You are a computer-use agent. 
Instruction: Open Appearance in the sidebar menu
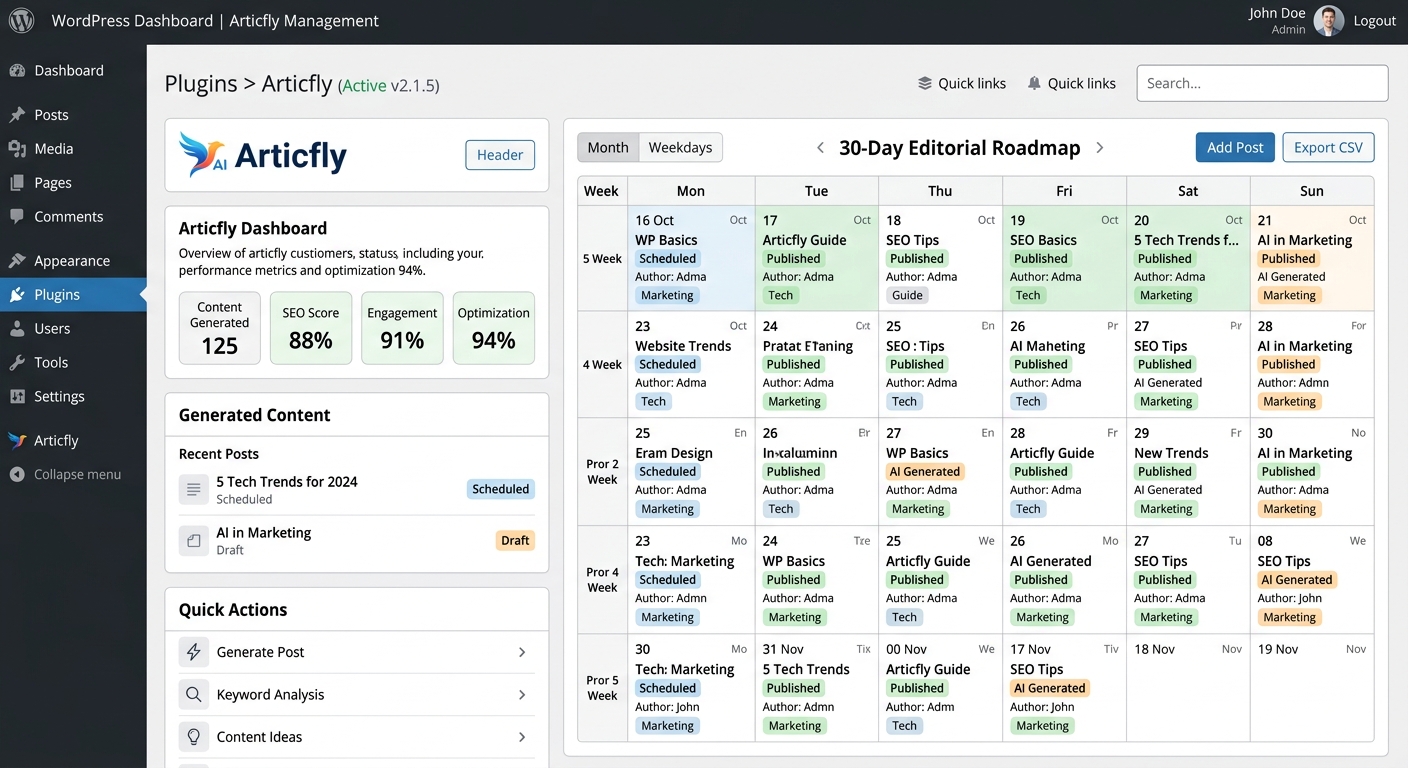(73, 261)
